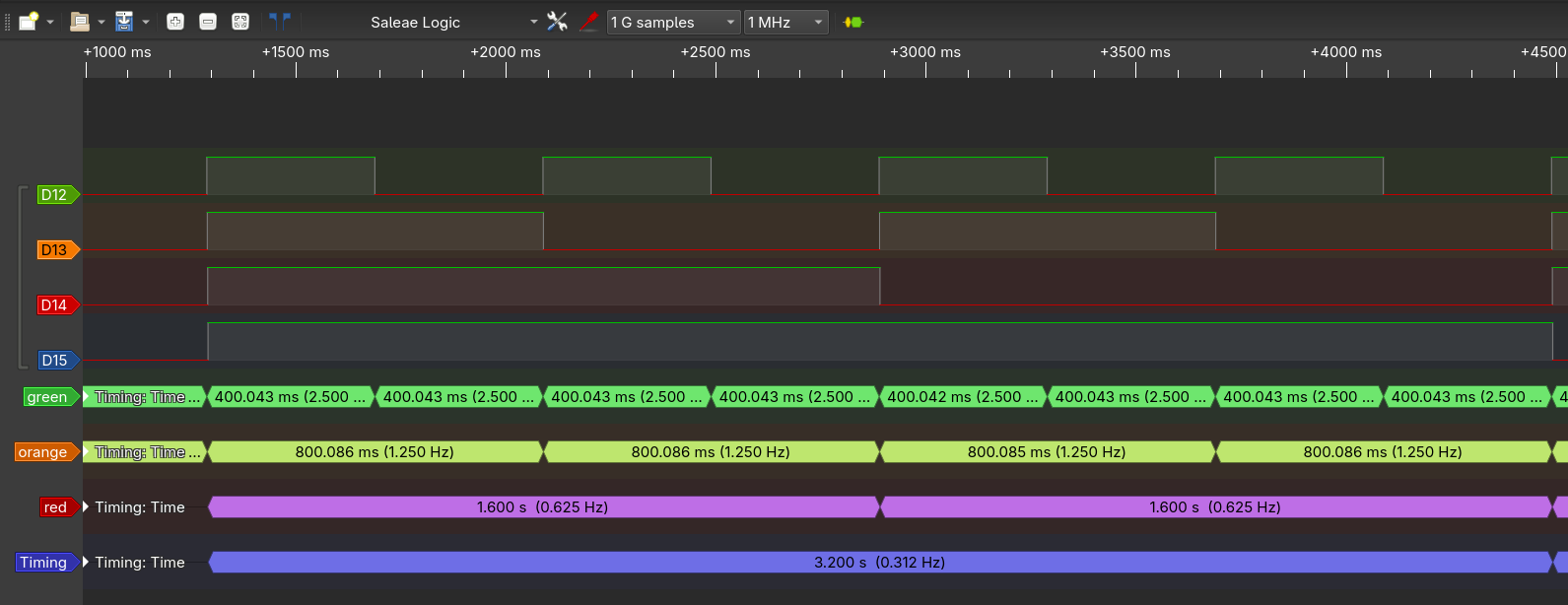Image resolution: width=1568 pixels, height=605 pixels.
Task: Expand the New Session dropdown arrow
Action: pyautogui.click(x=50, y=22)
